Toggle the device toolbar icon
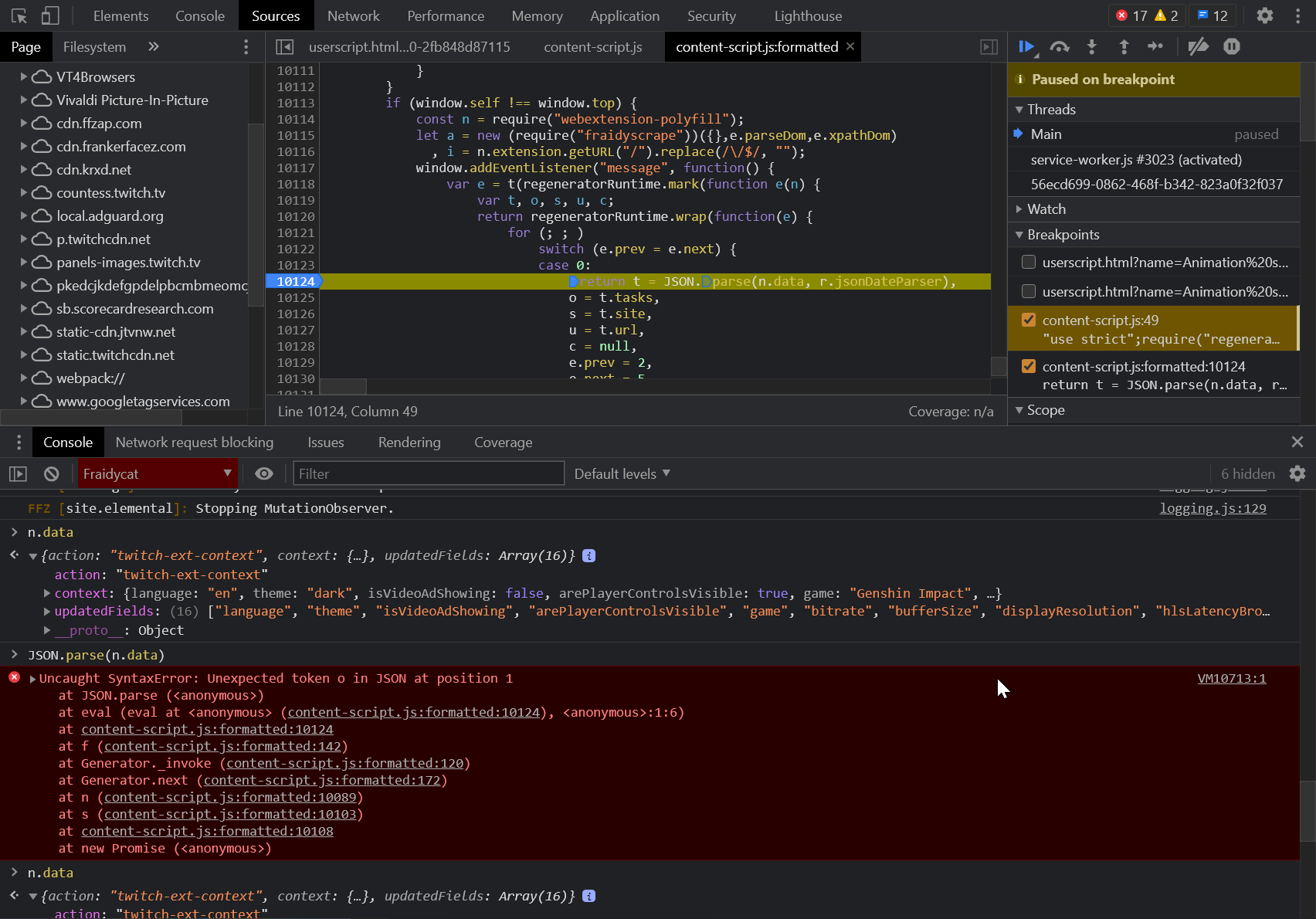1316x919 pixels. click(x=50, y=15)
